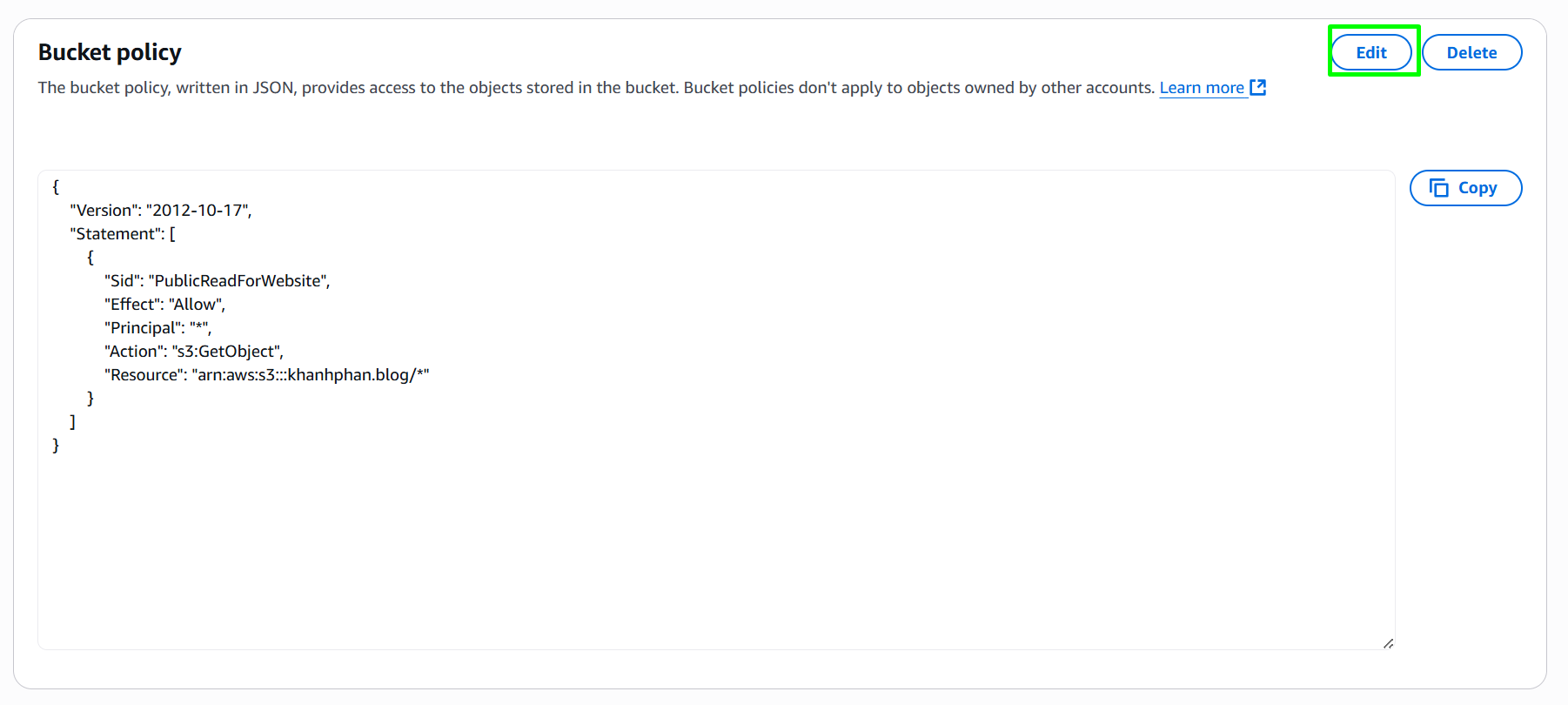The height and width of the screenshot is (705, 1568).
Task: Click the "Resource" ARN khanhphan.blog line
Action: [267, 375]
